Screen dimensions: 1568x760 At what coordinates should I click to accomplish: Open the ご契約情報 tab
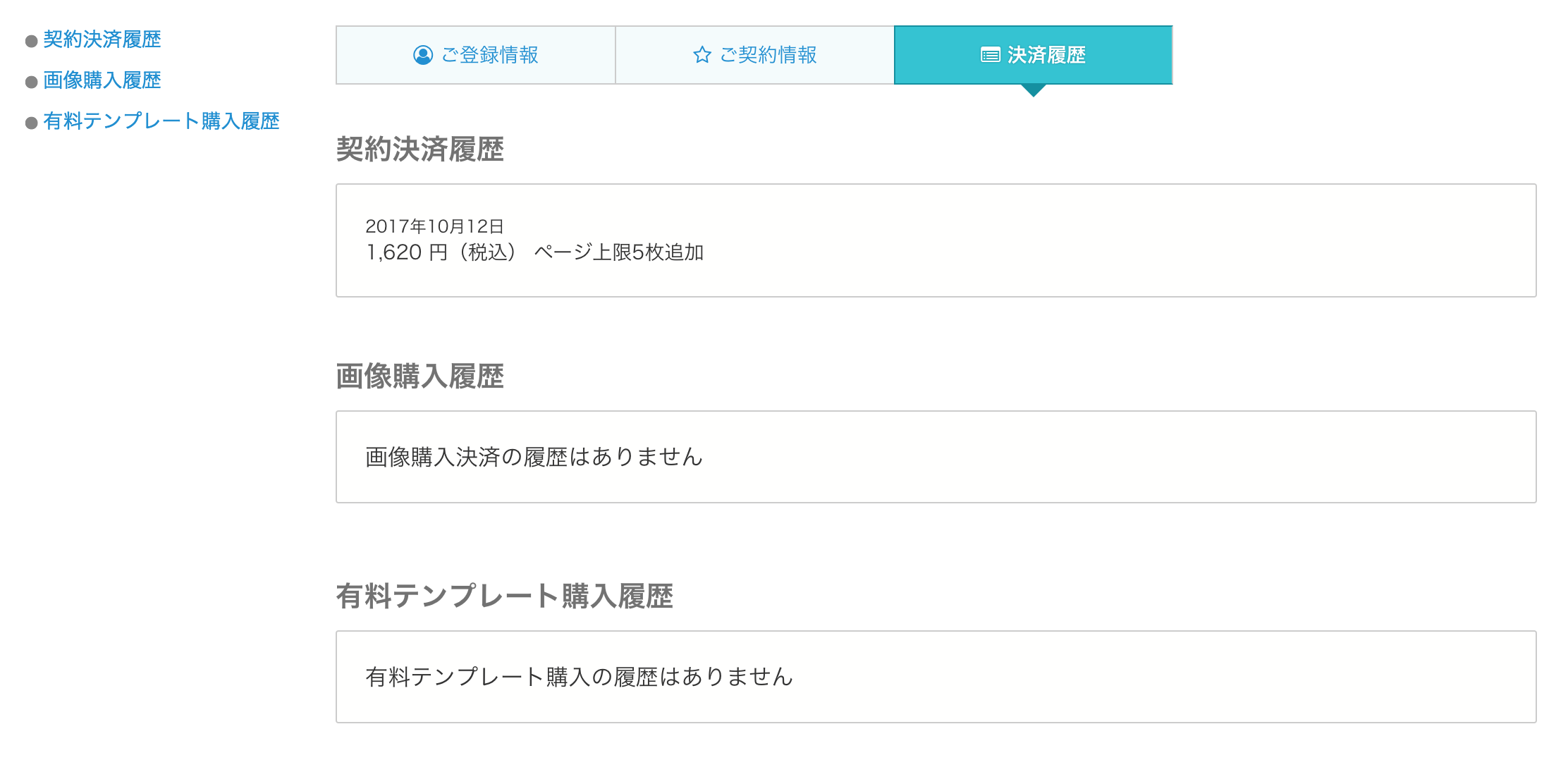pos(754,55)
